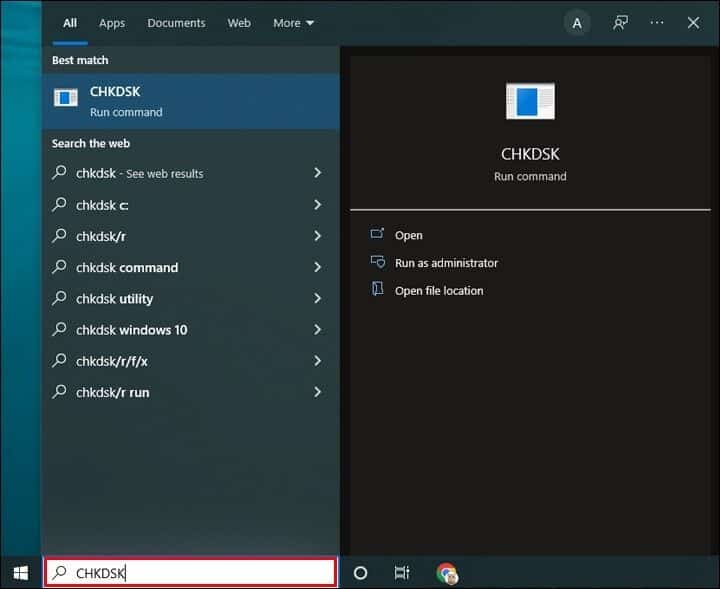Expand arrow next to 'chkdsk c:'

(x=317, y=204)
